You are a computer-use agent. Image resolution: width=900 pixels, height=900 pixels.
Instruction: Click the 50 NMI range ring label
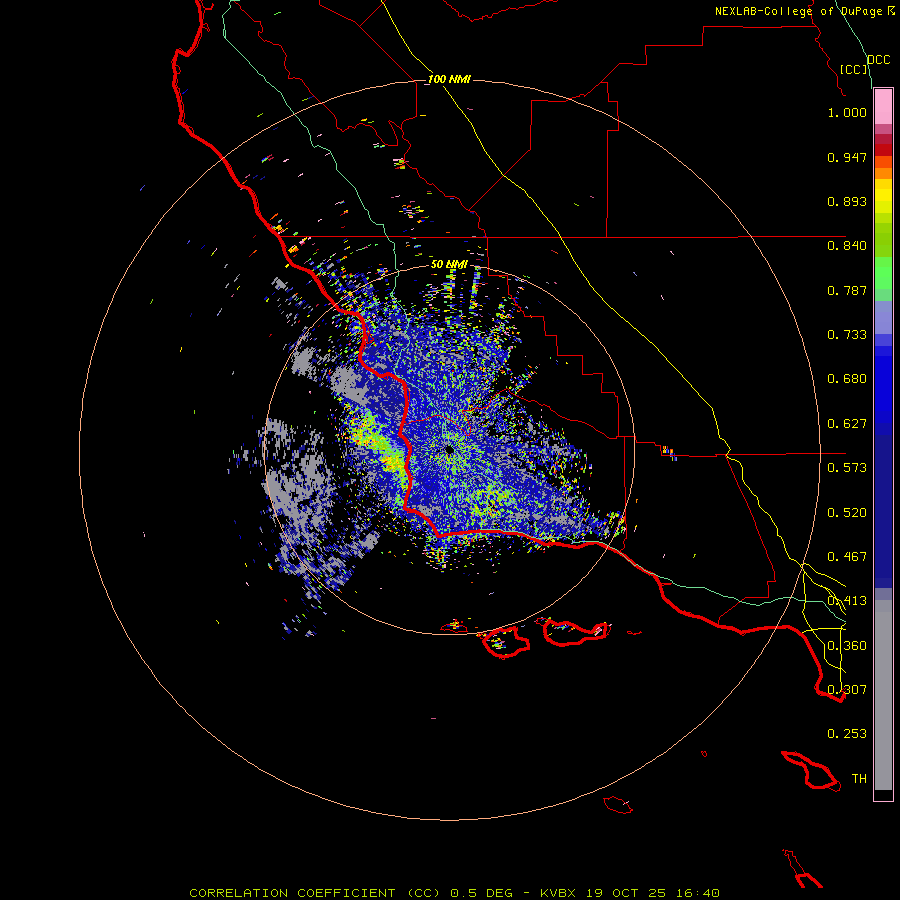click(x=449, y=265)
